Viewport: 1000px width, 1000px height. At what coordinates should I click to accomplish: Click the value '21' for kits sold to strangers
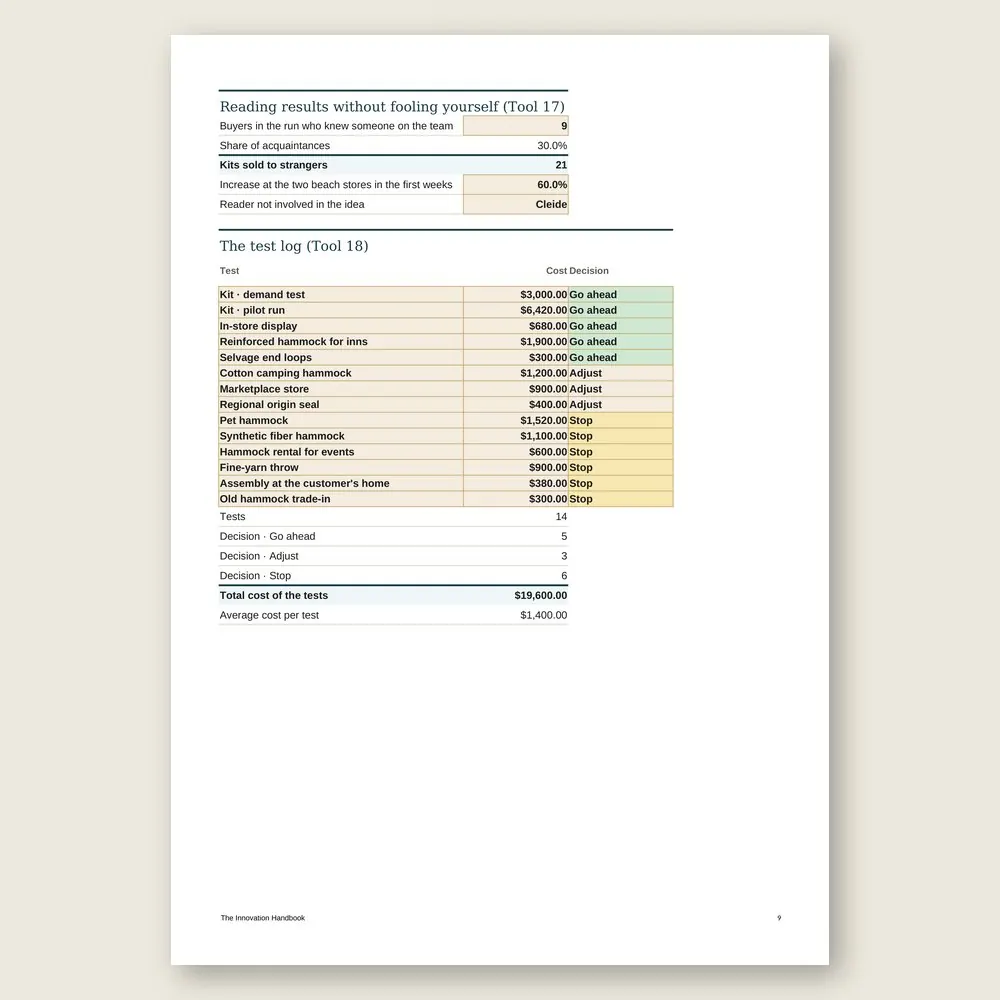pos(561,165)
